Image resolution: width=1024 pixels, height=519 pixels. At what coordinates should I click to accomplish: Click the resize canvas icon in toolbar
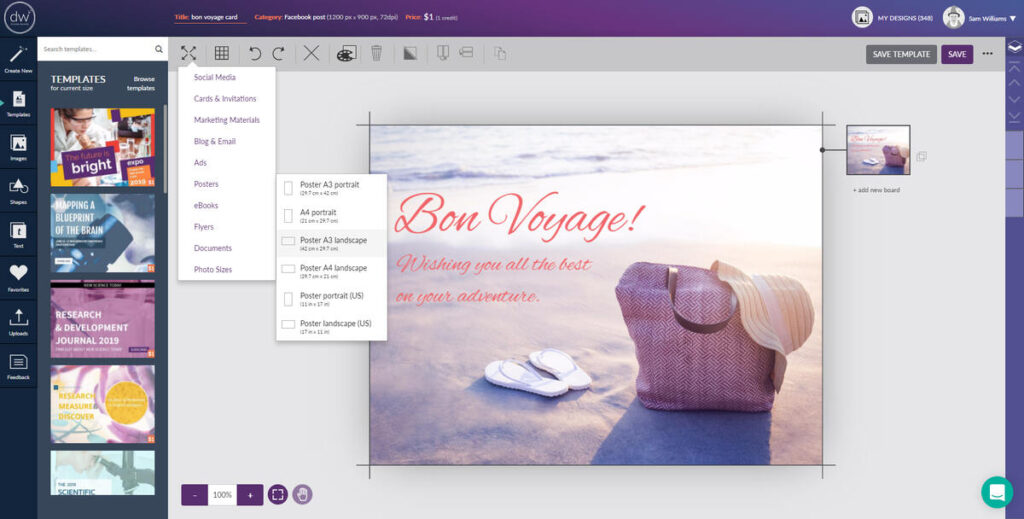[188, 54]
